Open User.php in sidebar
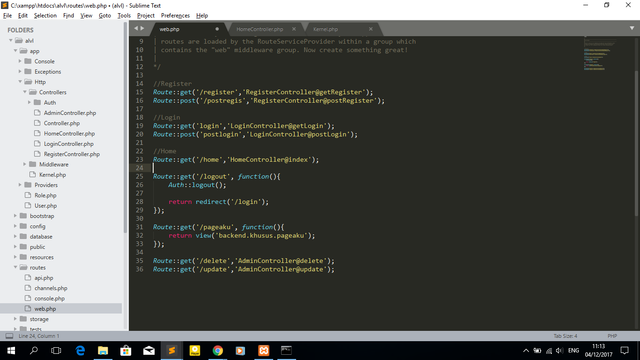Viewport: 640px width, 360px height. 45,205
